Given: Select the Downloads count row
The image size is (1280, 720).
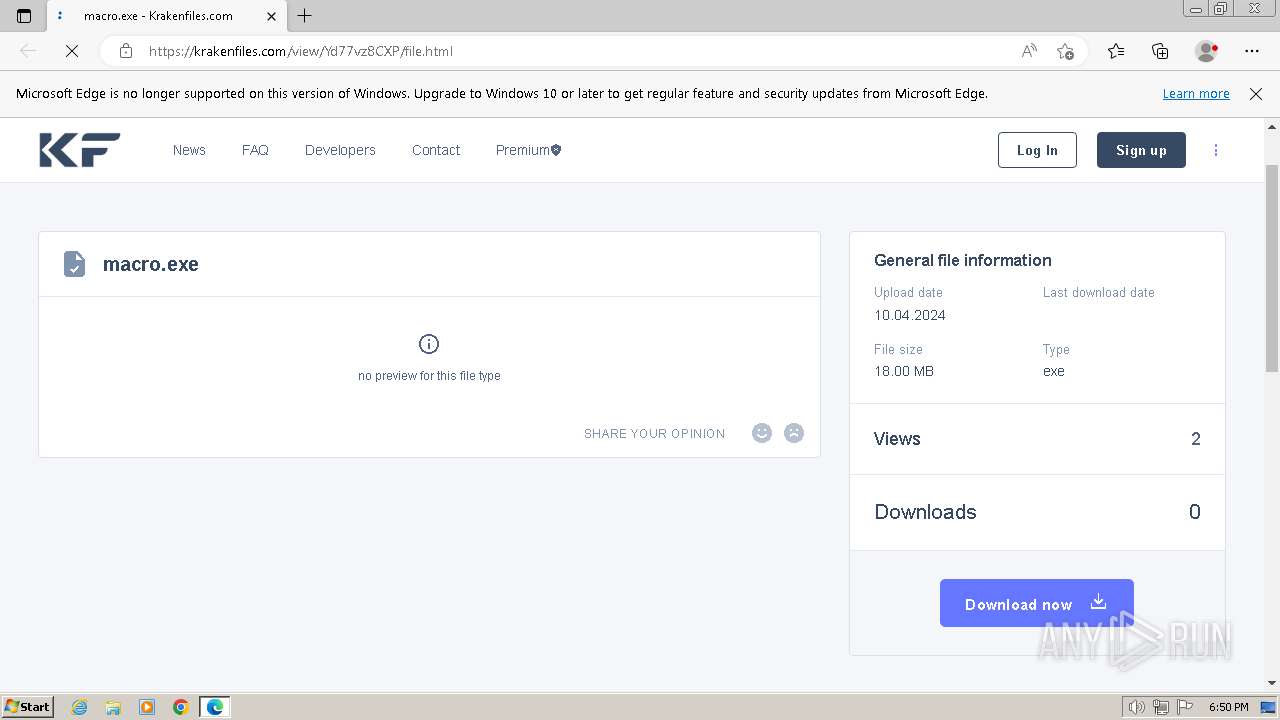Looking at the screenshot, I should click(1037, 512).
